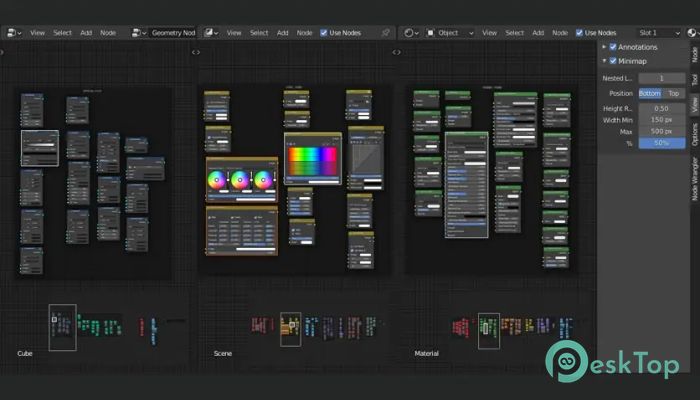Viewport: 700px width, 400px height.
Task: Click the Cube label in the minimap
Action: tap(25, 353)
